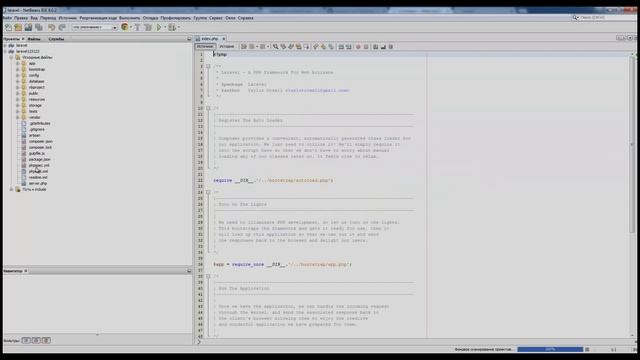Click the Toggle Highlight Search editor icon
This screenshot has width=640, height=360.
click(x=298, y=47)
